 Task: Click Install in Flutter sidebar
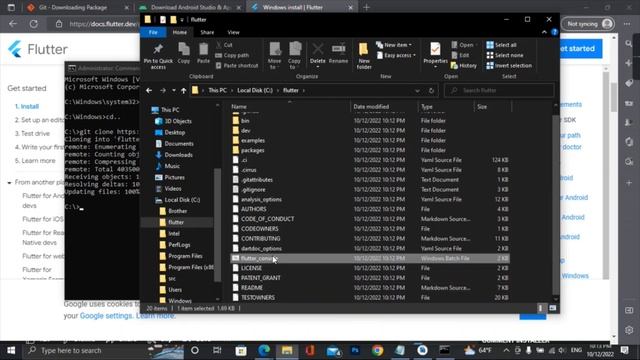[27, 107]
